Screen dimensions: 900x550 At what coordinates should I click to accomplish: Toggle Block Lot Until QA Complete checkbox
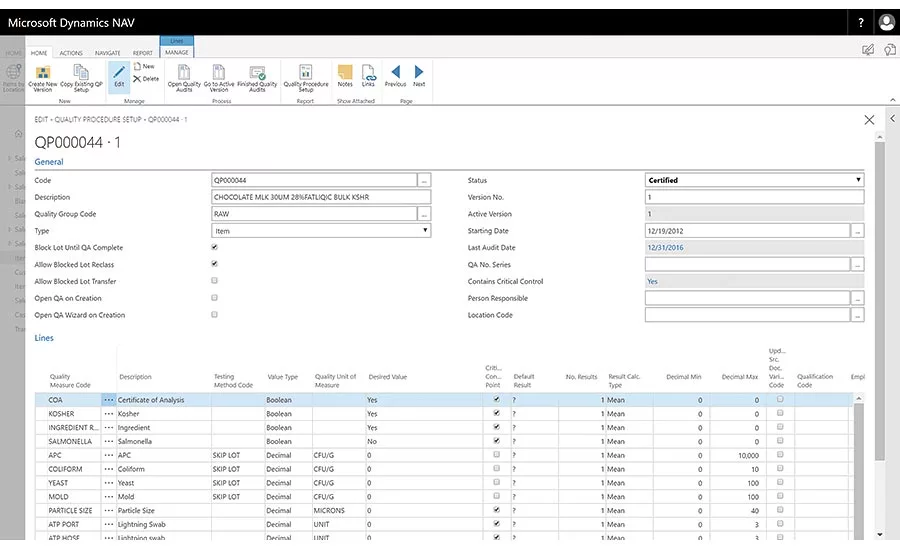coord(214,247)
